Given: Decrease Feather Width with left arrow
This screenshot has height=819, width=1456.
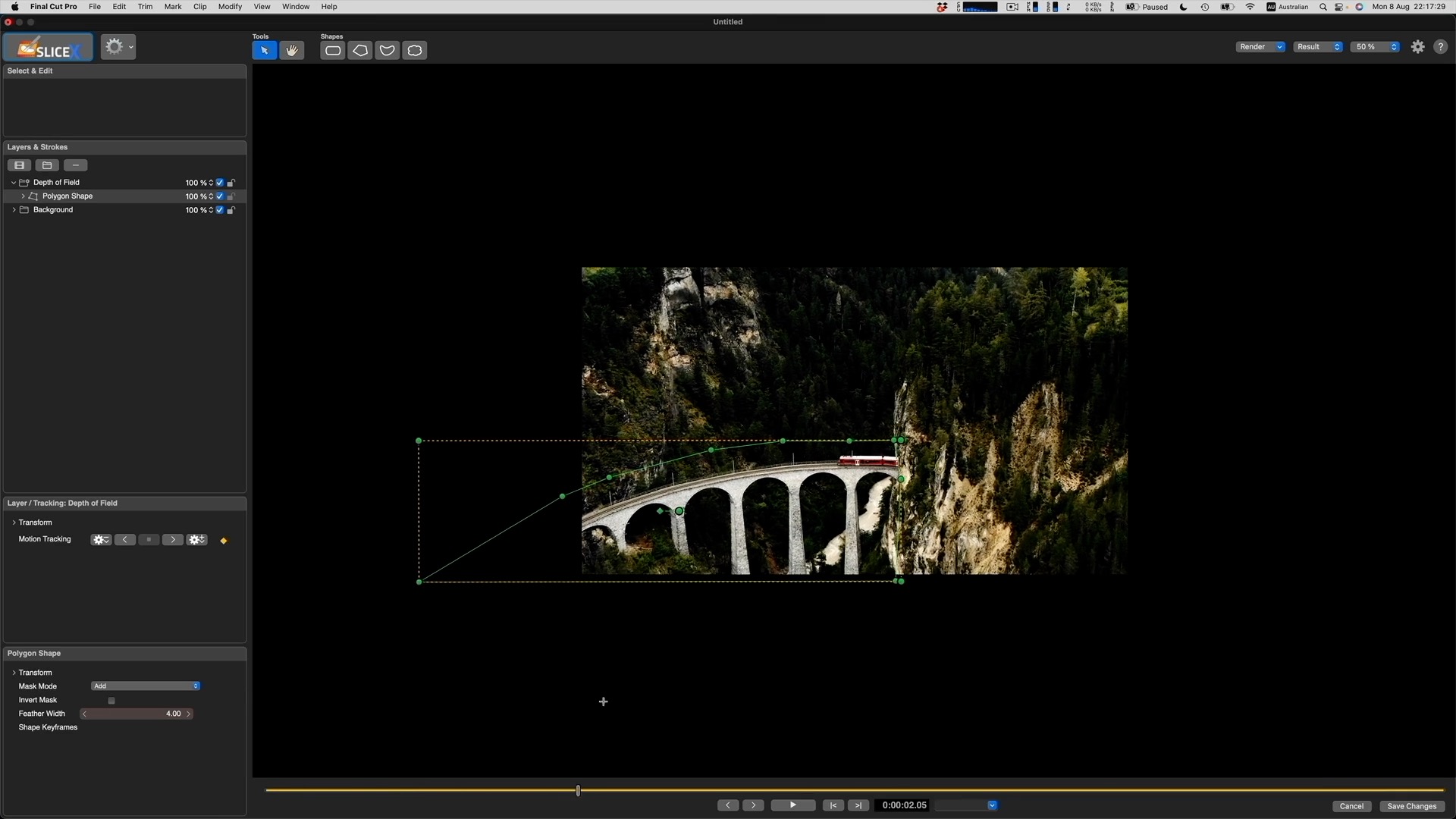Looking at the screenshot, I should 84,714.
